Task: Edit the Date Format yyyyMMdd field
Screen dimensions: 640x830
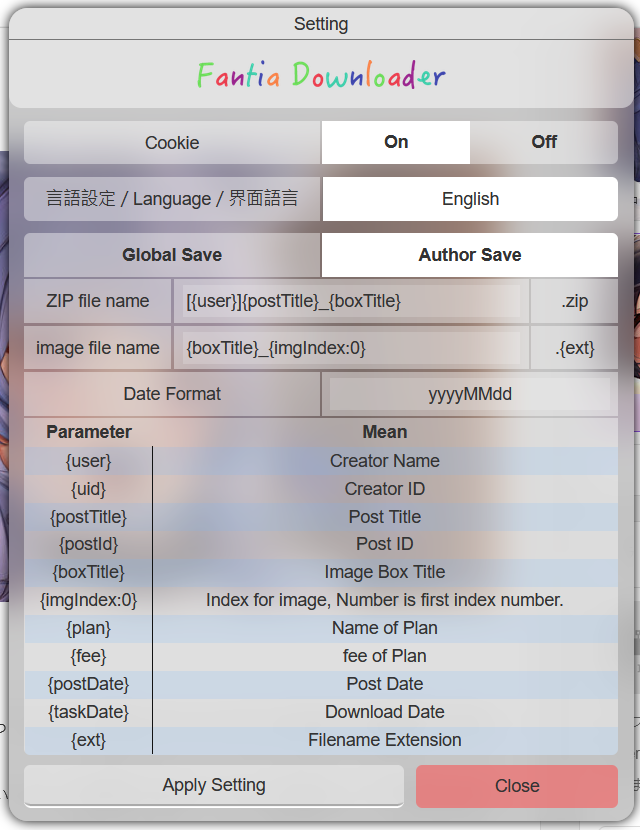Action: 470,394
